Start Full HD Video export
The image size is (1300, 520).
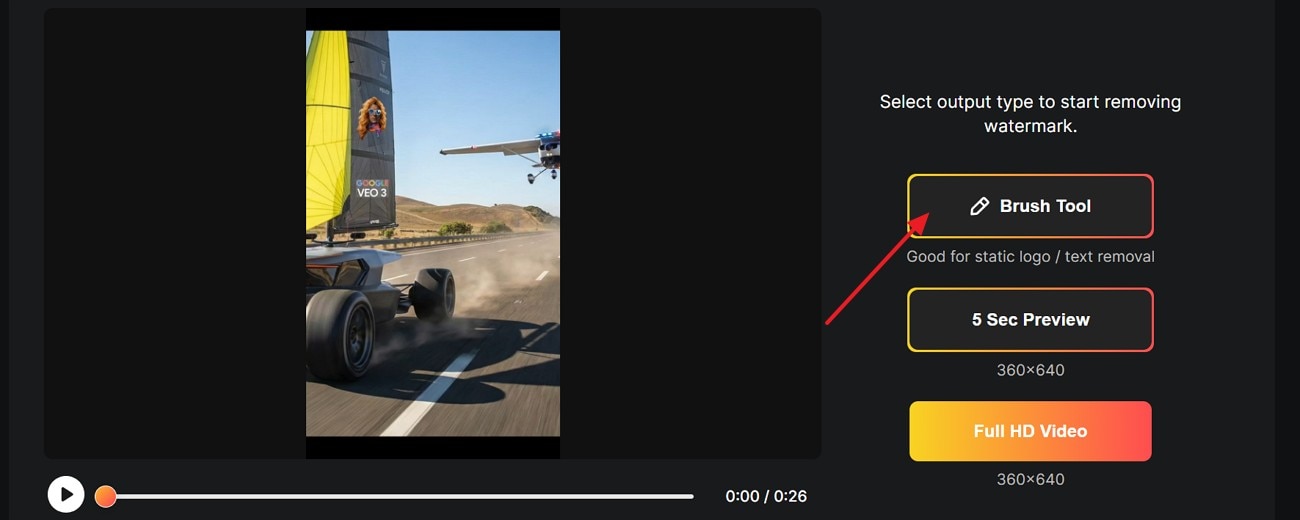(1030, 431)
